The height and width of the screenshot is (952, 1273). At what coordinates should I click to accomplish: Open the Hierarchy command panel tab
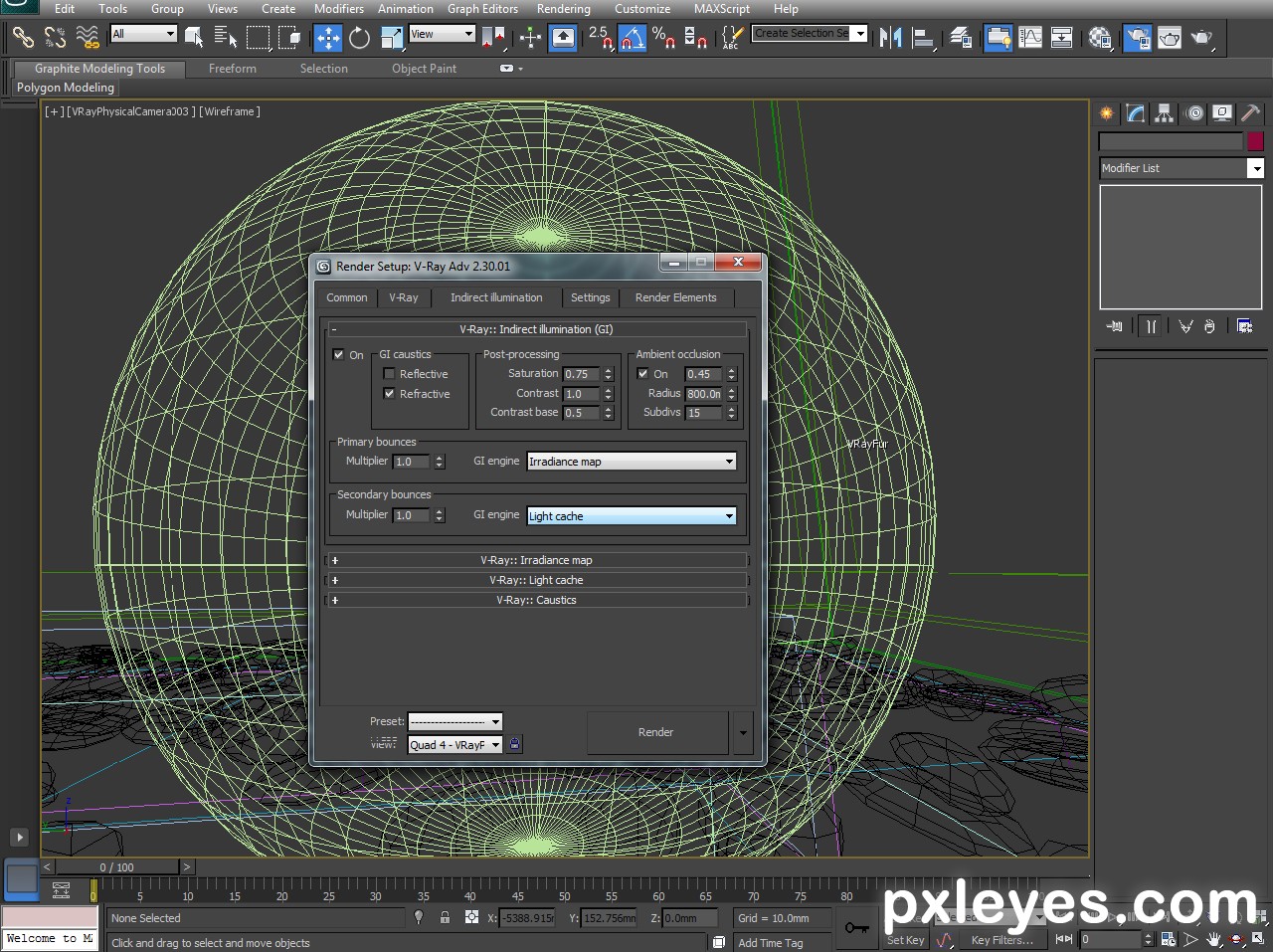point(1164,113)
